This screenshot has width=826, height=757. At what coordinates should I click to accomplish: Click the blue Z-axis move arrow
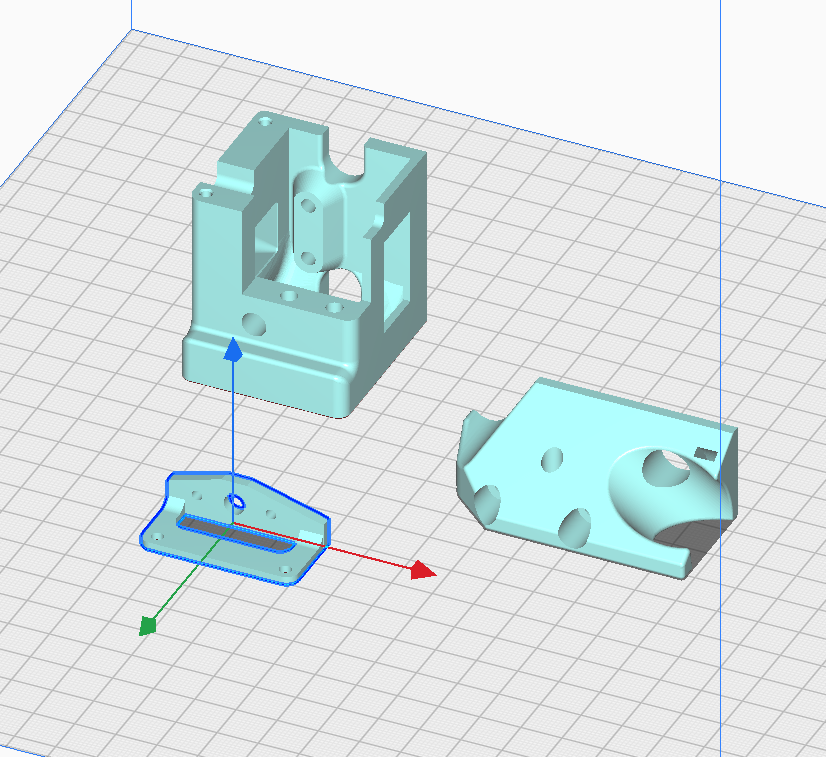[233, 350]
